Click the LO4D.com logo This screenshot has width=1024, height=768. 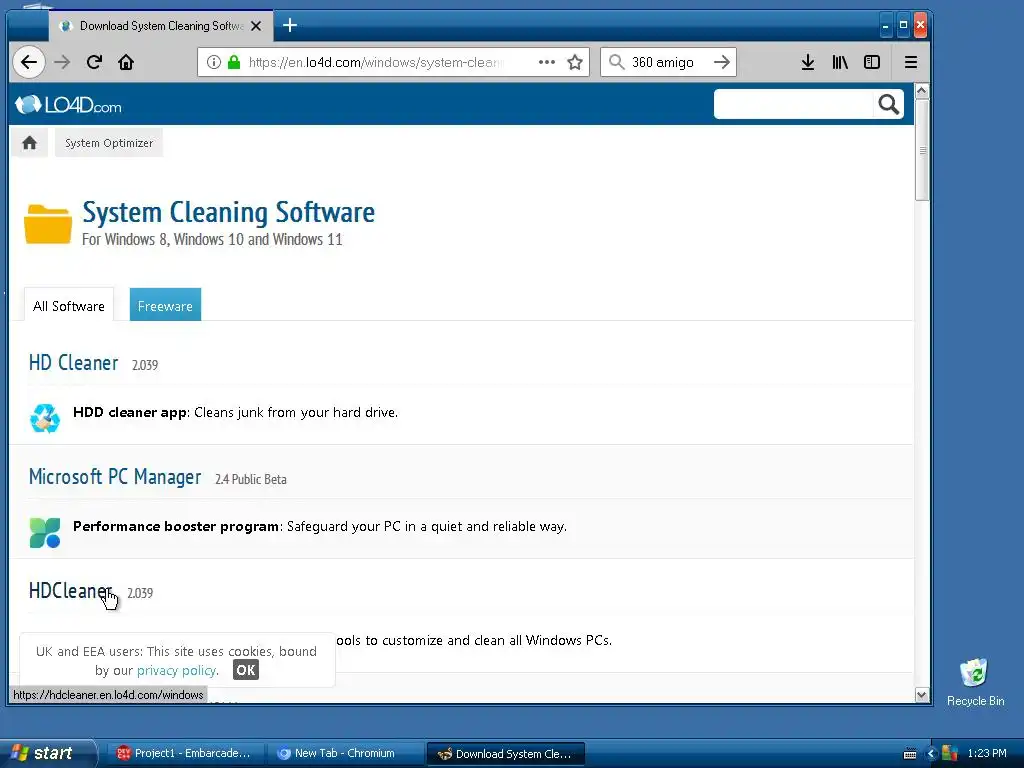[69, 104]
